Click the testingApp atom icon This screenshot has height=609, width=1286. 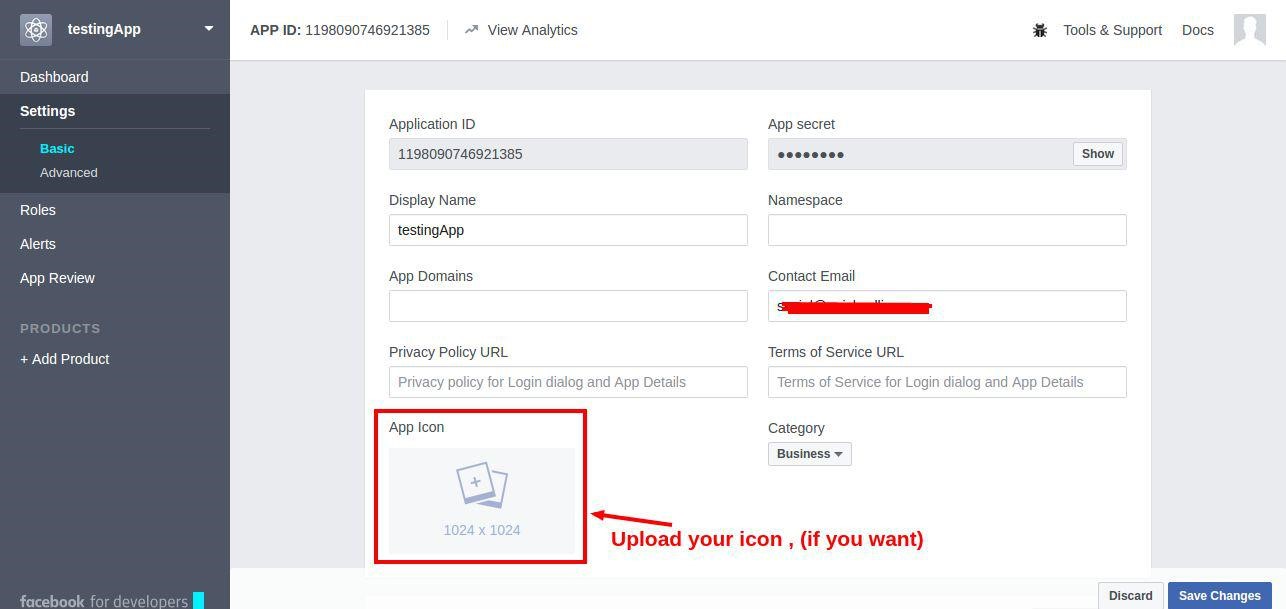click(36, 29)
